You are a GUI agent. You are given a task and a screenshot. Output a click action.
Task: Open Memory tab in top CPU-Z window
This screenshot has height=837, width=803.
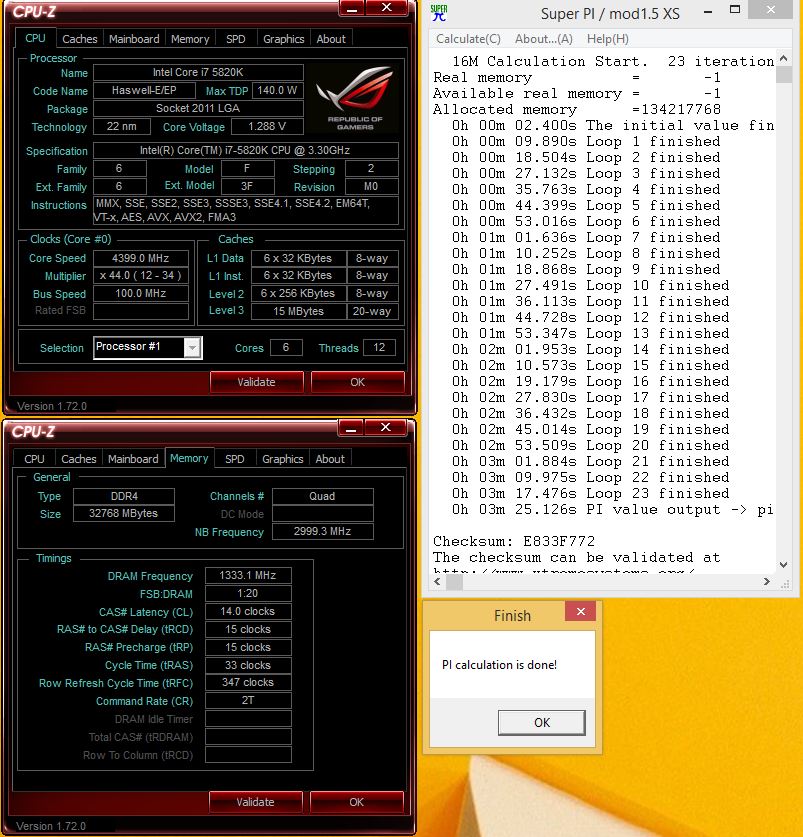point(190,39)
